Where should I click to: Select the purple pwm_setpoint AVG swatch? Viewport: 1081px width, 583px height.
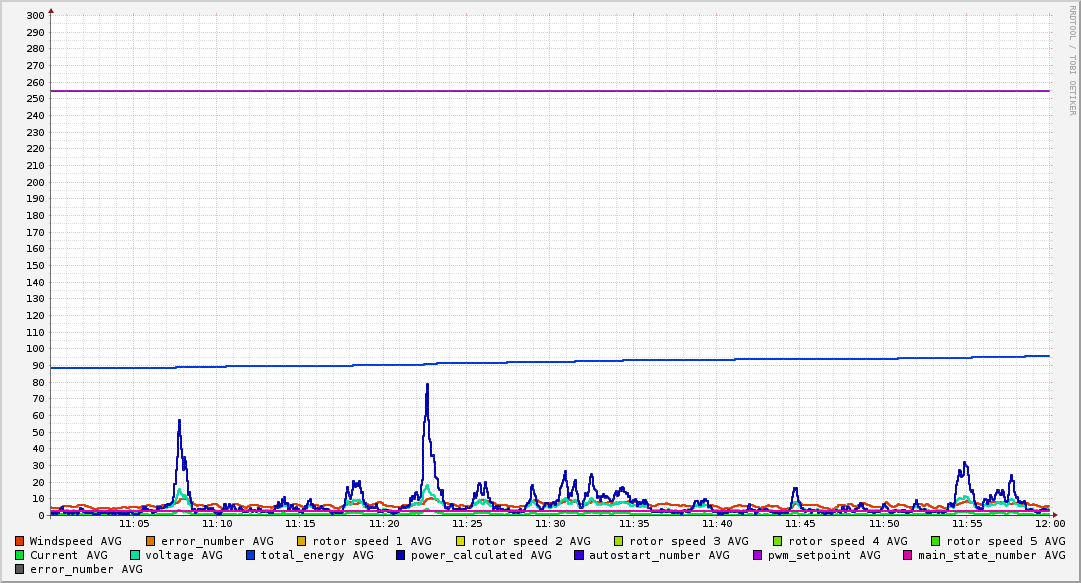(x=757, y=555)
